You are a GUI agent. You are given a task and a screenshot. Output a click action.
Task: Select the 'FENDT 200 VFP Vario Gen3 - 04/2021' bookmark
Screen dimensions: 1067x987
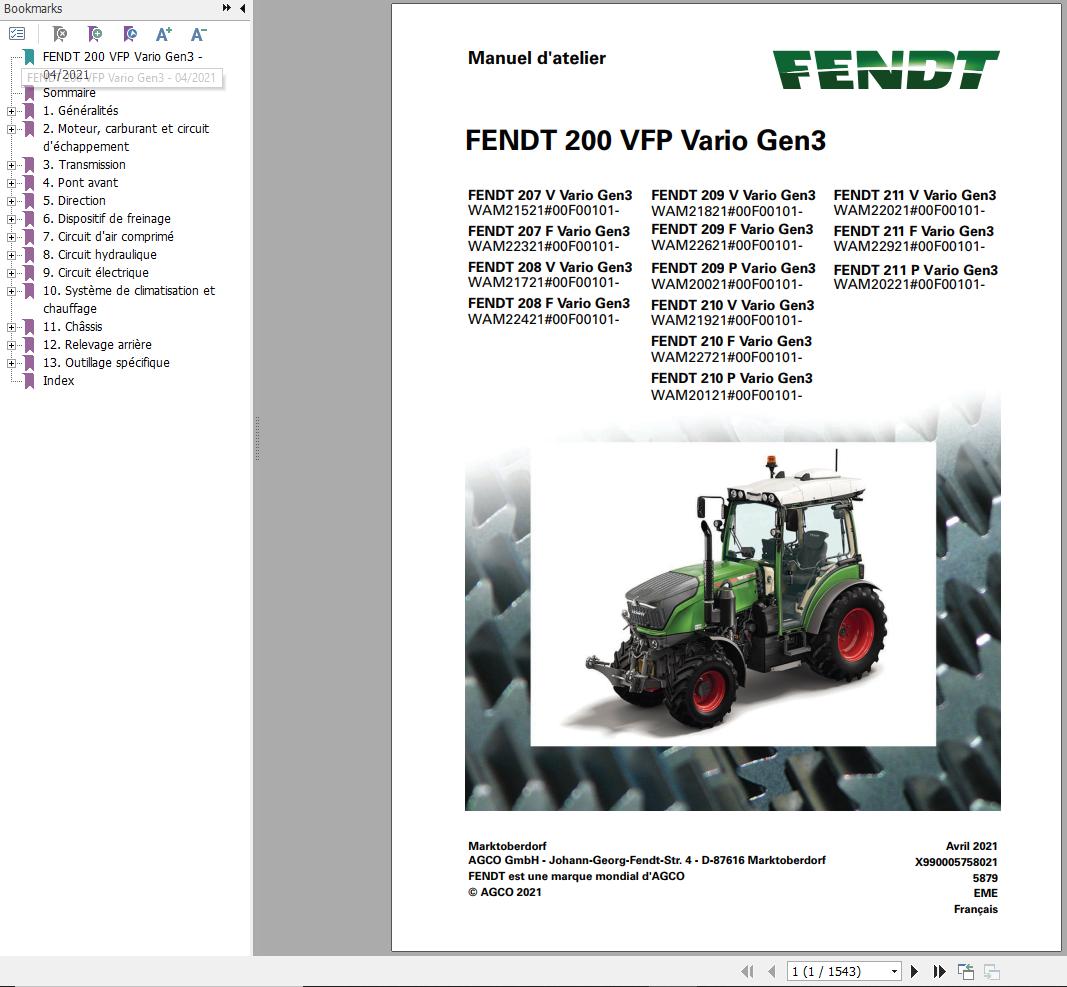click(122, 65)
